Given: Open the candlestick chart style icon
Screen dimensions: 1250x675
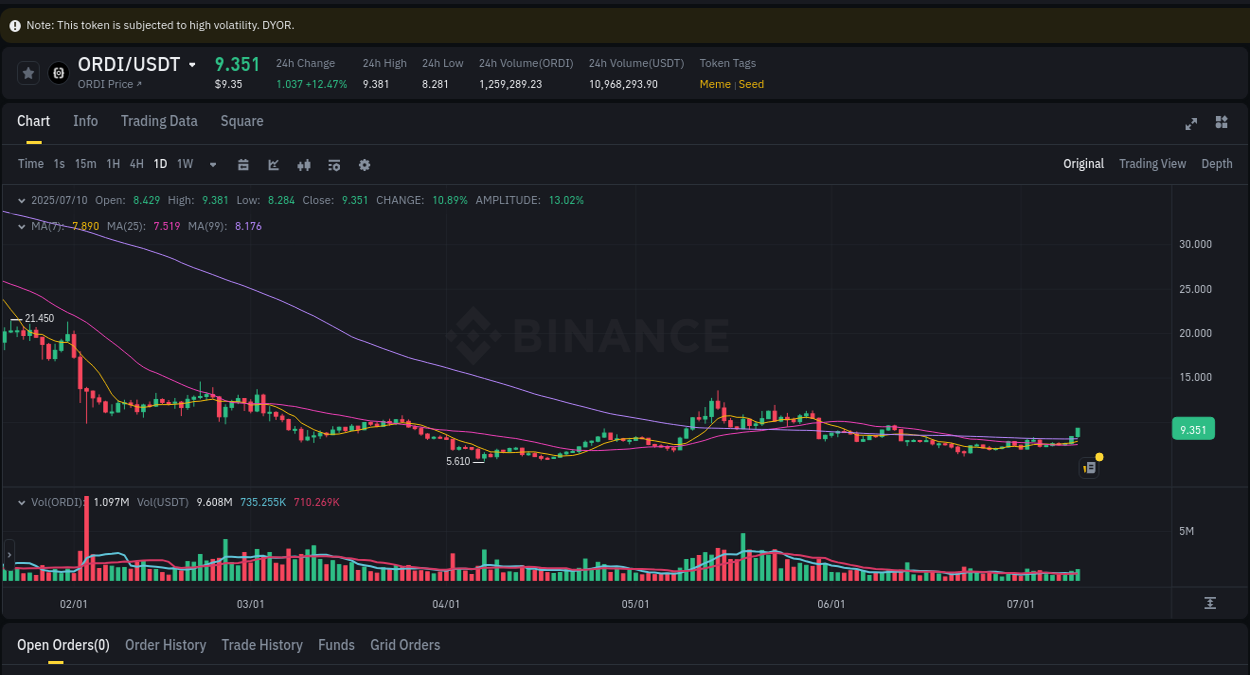Looking at the screenshot, I should [x=303, y=164].
